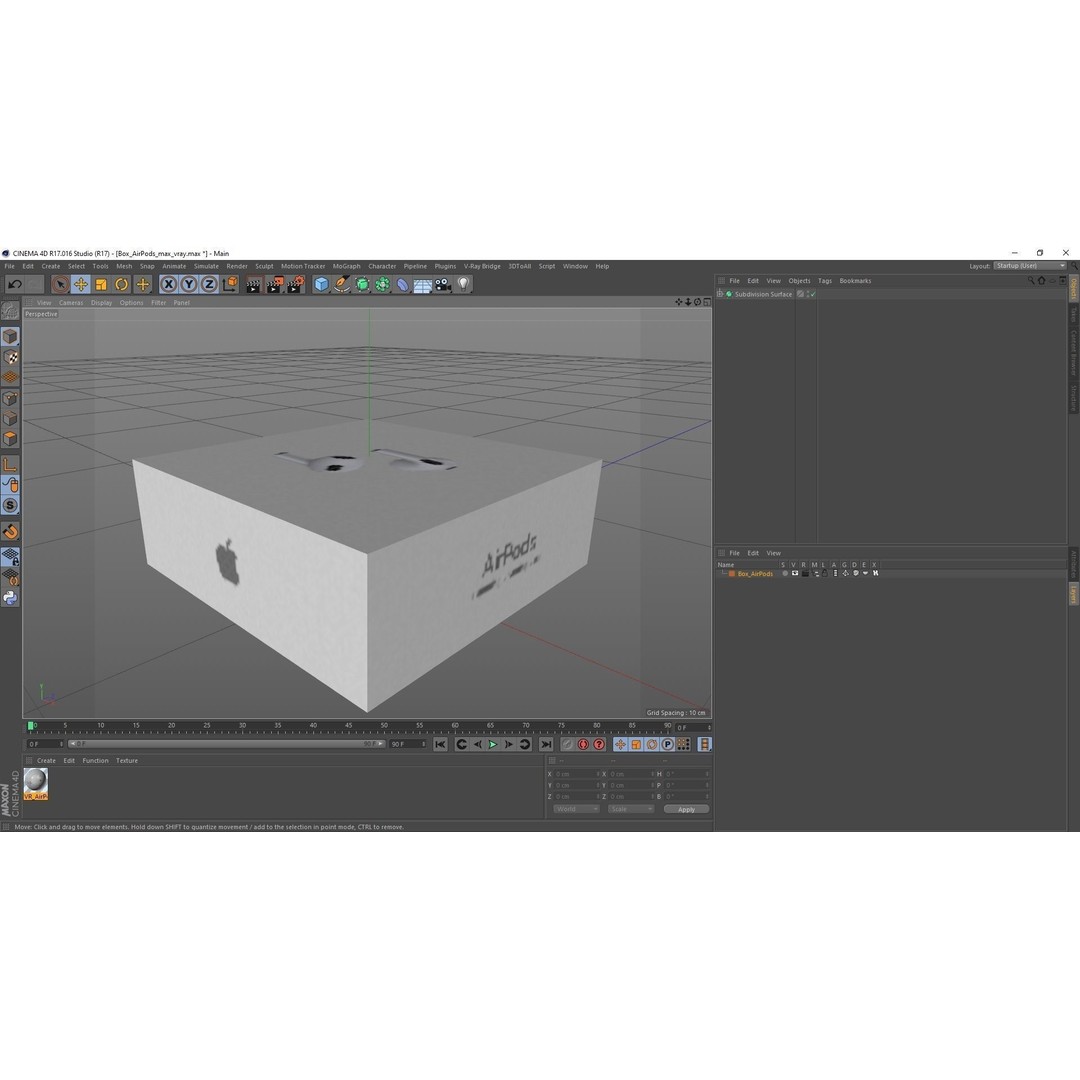Toggle Z axis lock
This screenshot has width=1080, height=1080.
point(209,284)
